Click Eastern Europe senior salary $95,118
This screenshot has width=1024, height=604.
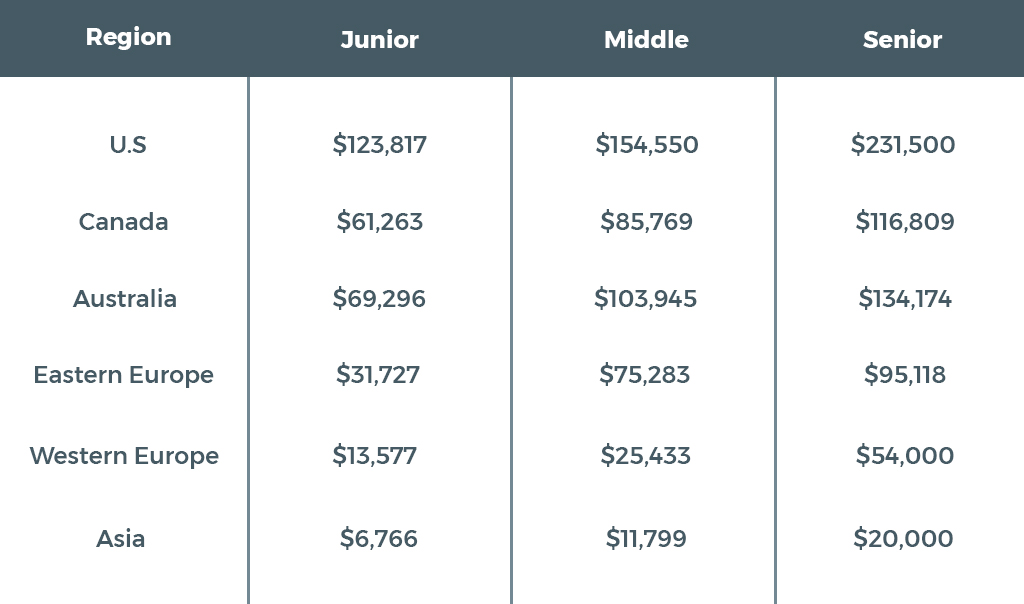[904, 375]
